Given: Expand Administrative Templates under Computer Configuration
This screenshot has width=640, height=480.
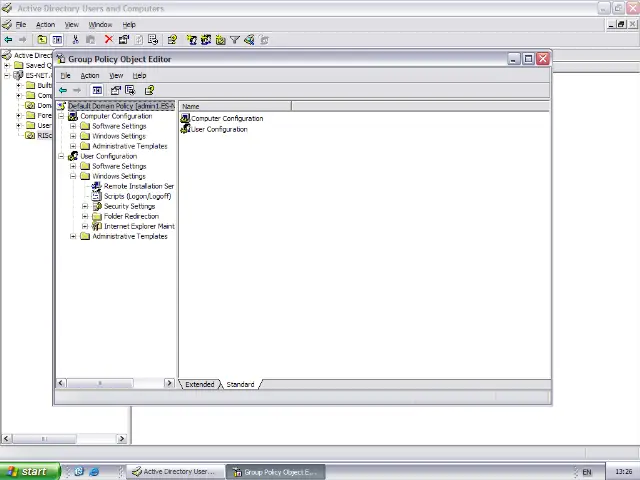Looking at the screenshot, I should coord(73,146).
